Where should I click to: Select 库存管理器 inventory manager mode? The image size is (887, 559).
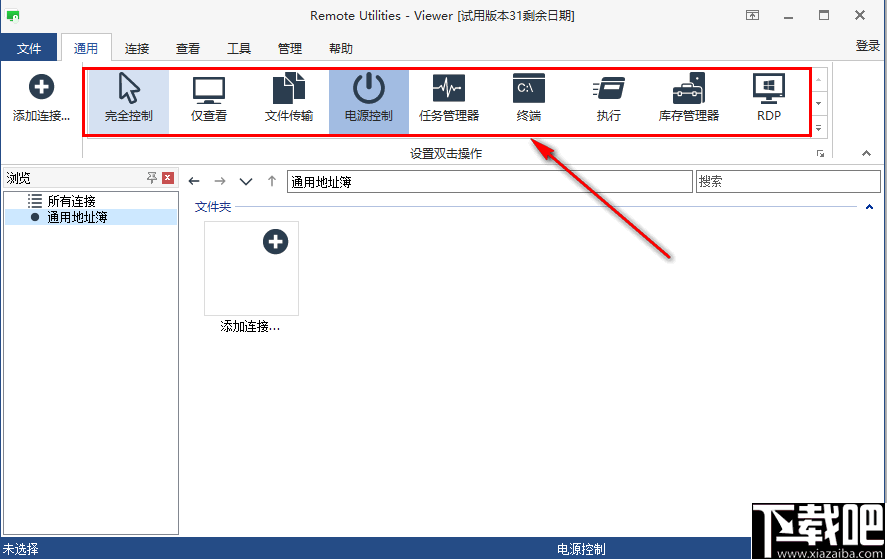[x=688, y=101]
